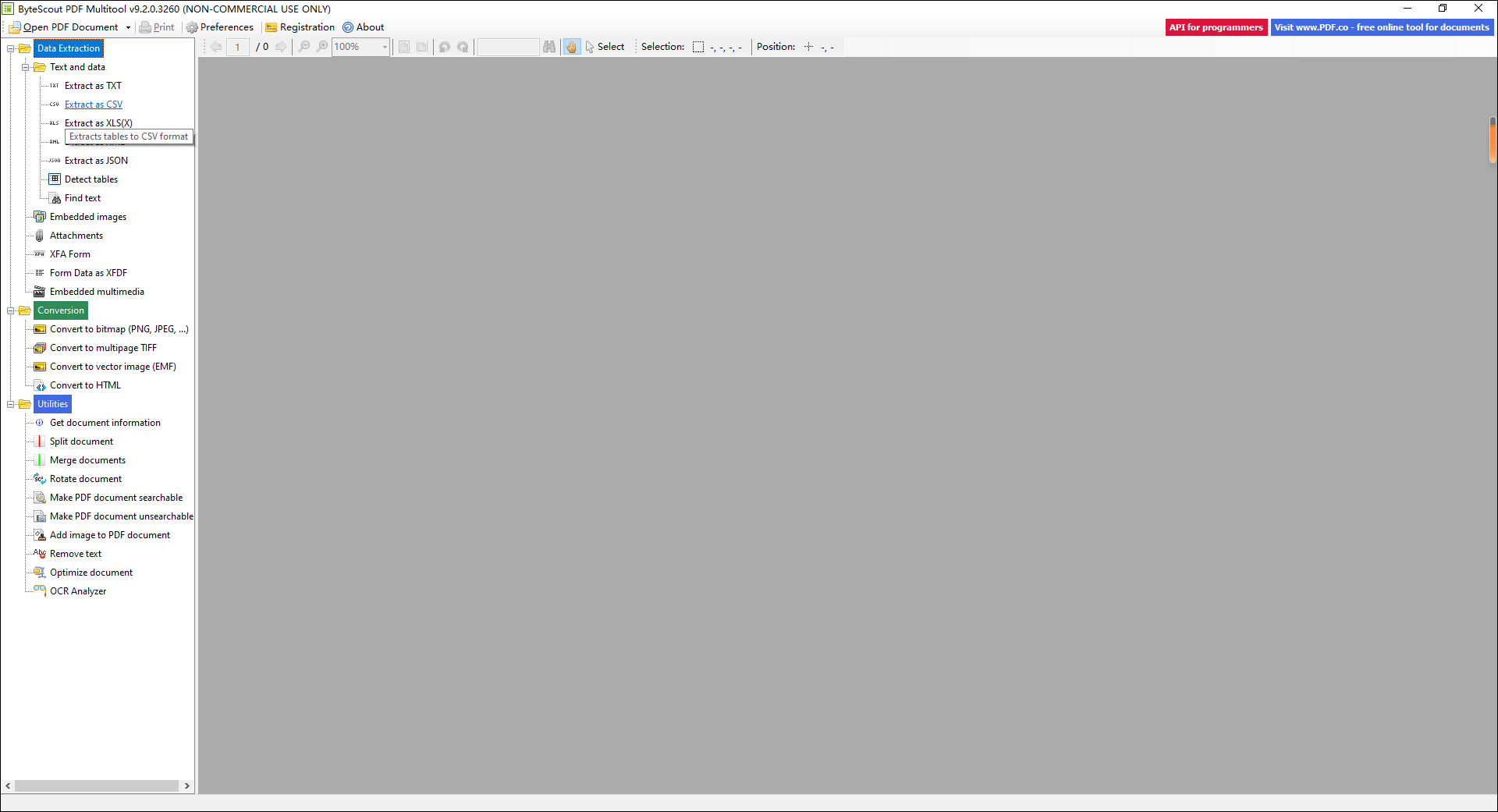
Task: Open OCR Analyzer utility
Action: 77,591
